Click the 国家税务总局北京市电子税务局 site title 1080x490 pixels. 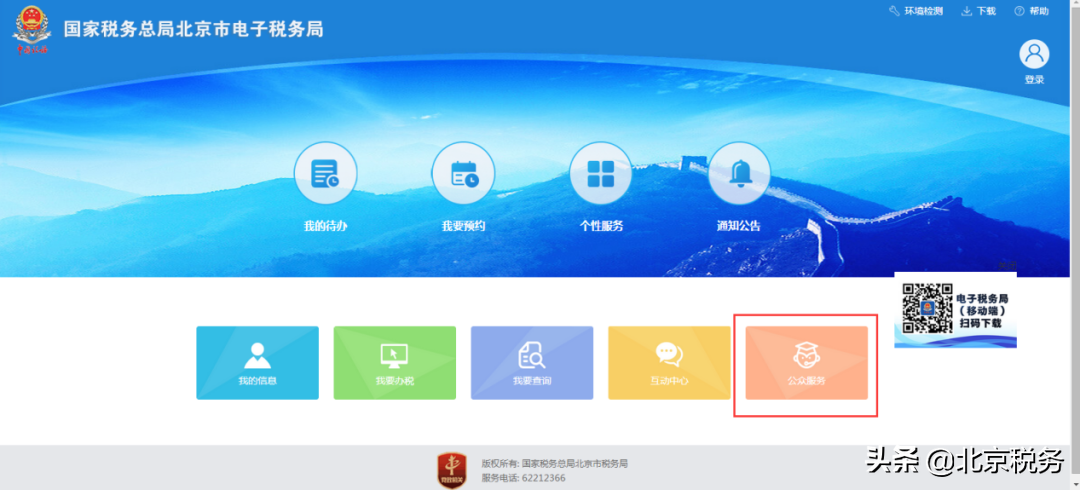tap(194, 30)
